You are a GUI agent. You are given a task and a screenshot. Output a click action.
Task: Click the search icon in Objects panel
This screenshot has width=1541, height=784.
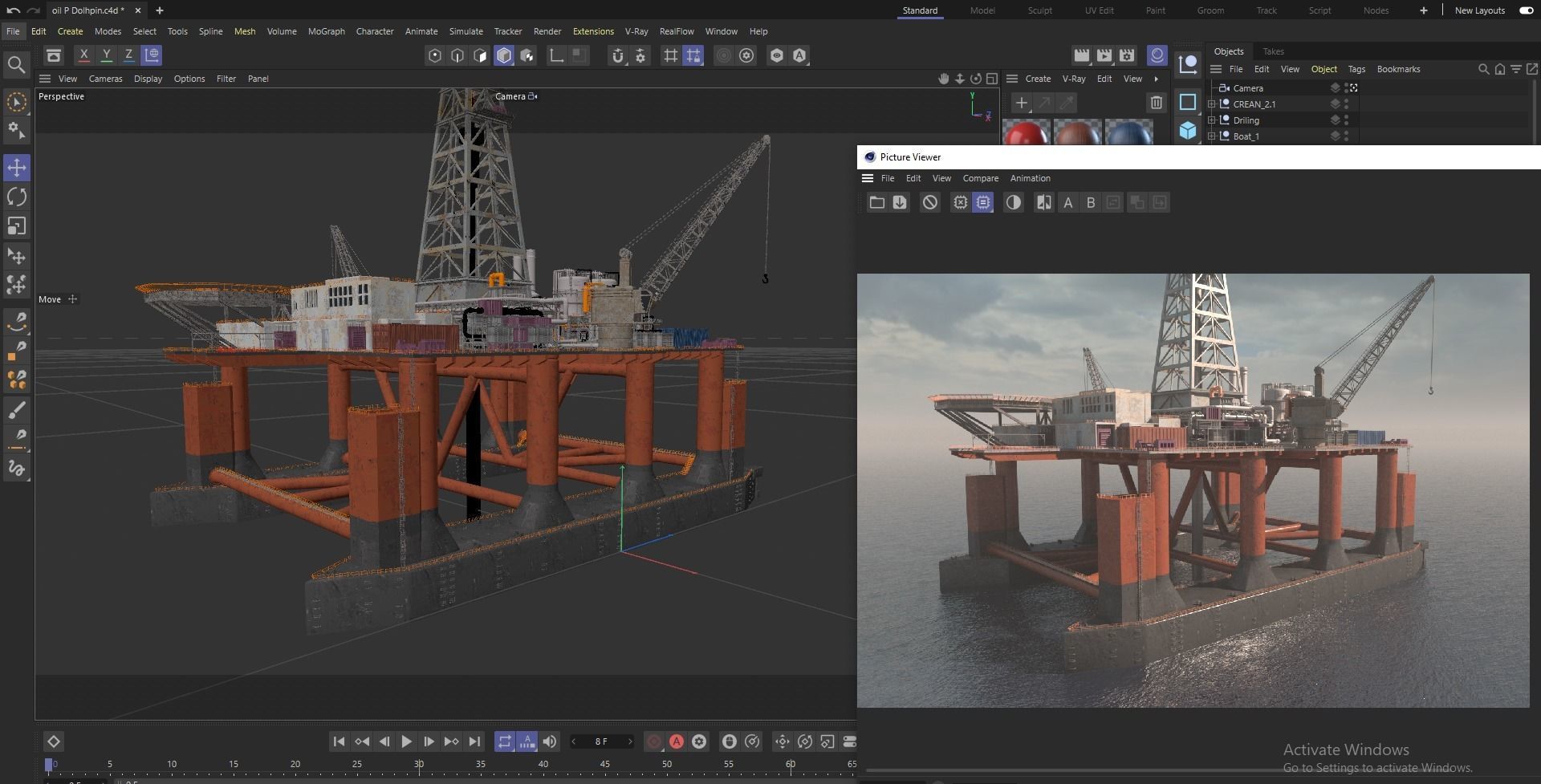pos(1484,69)
